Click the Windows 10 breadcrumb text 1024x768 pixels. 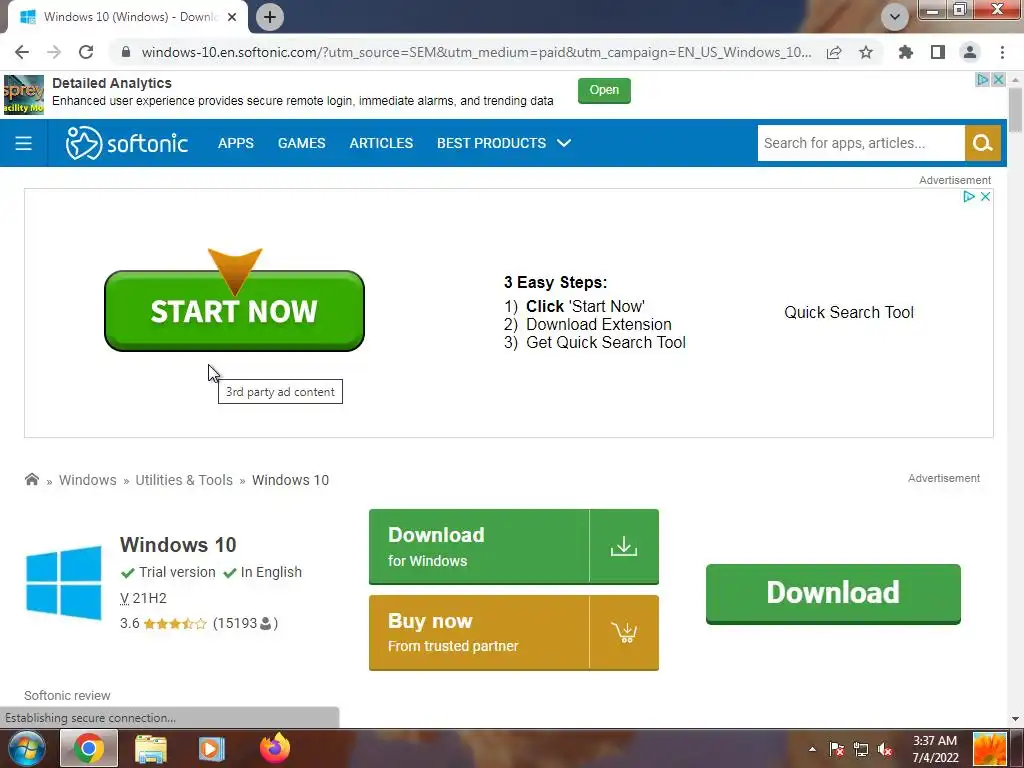(290, 480)
